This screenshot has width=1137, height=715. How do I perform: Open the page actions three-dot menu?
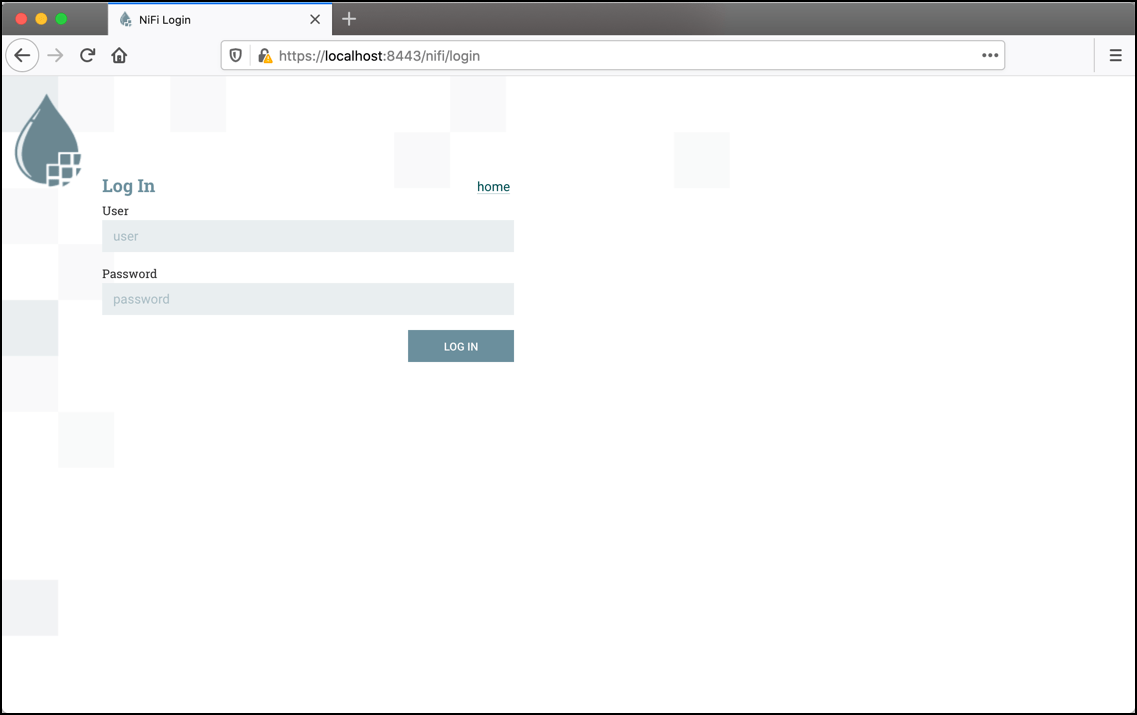[989, 55]
